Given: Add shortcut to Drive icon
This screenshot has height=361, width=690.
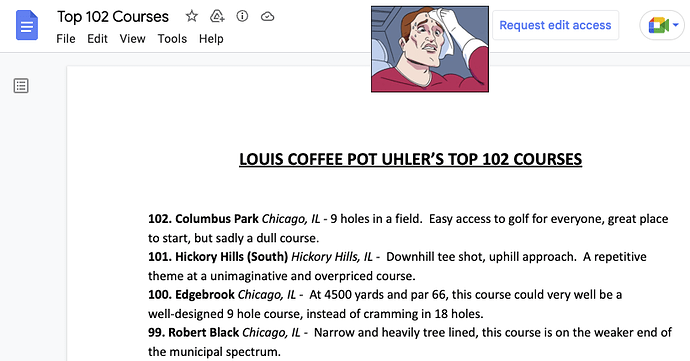Looking at the screenshot, I should click(217, 16).
